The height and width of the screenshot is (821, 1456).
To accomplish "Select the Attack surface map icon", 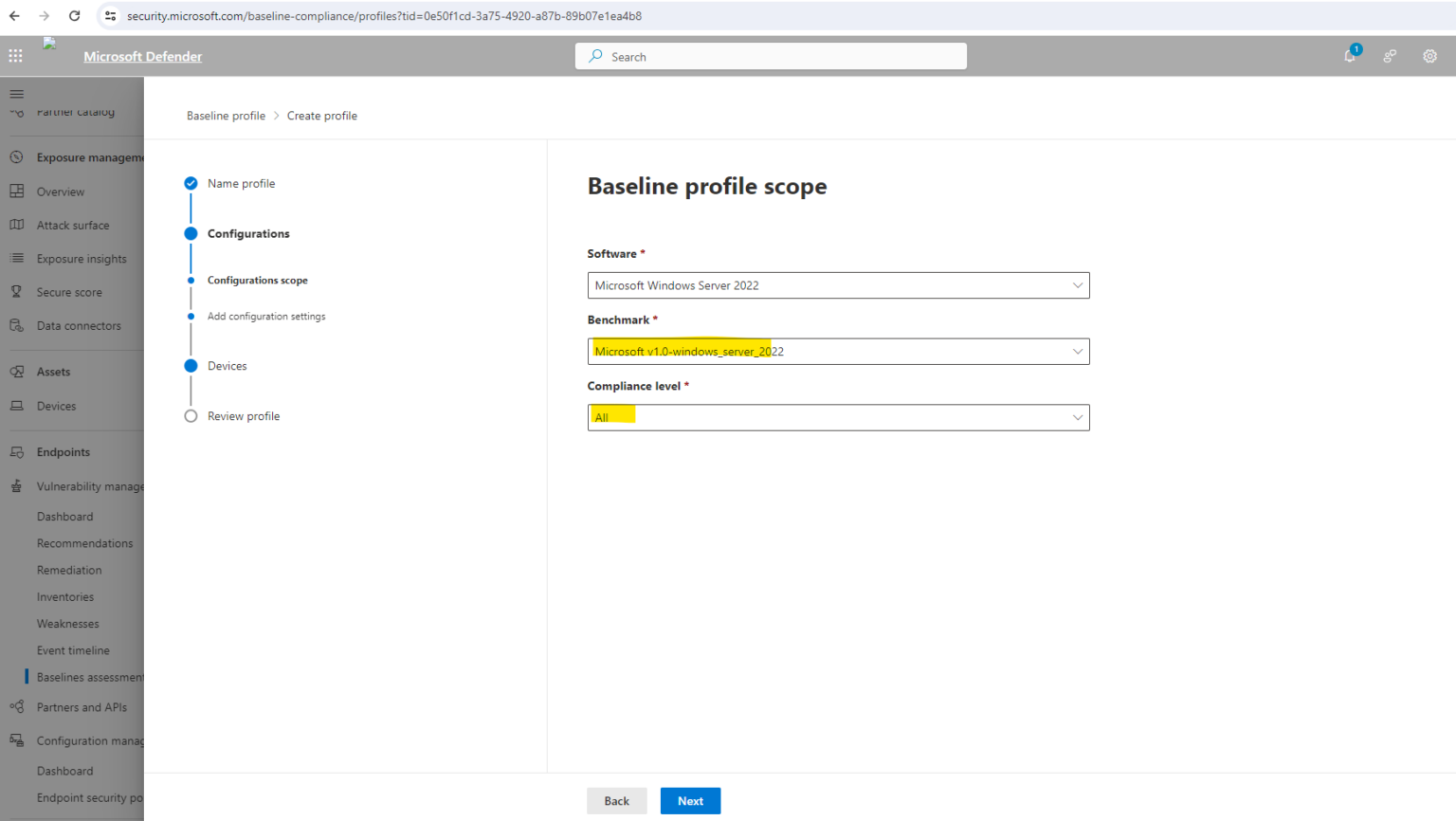I will tap(16, 225).
